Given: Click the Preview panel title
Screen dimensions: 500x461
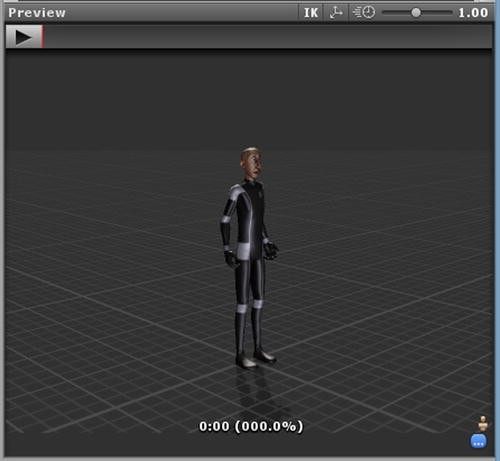Looking at the screenshot, I should coord(37,13).
